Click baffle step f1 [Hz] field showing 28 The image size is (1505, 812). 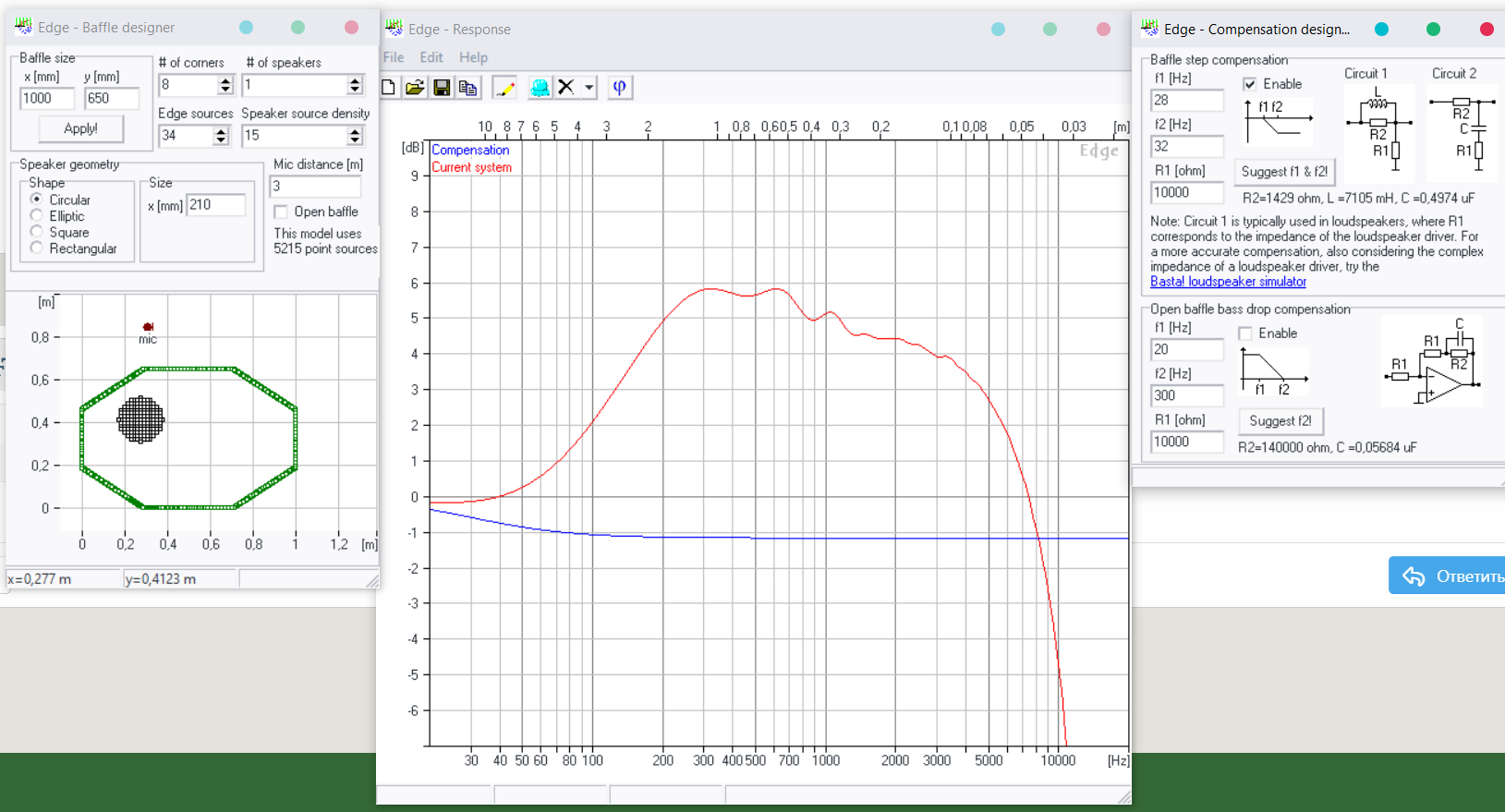click(x=1187, y=101)
